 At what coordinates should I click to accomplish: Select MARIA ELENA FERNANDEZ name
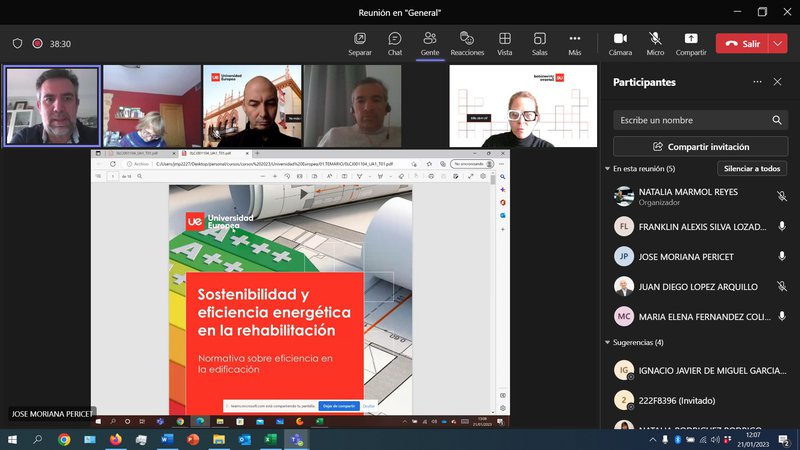[705, 317]
